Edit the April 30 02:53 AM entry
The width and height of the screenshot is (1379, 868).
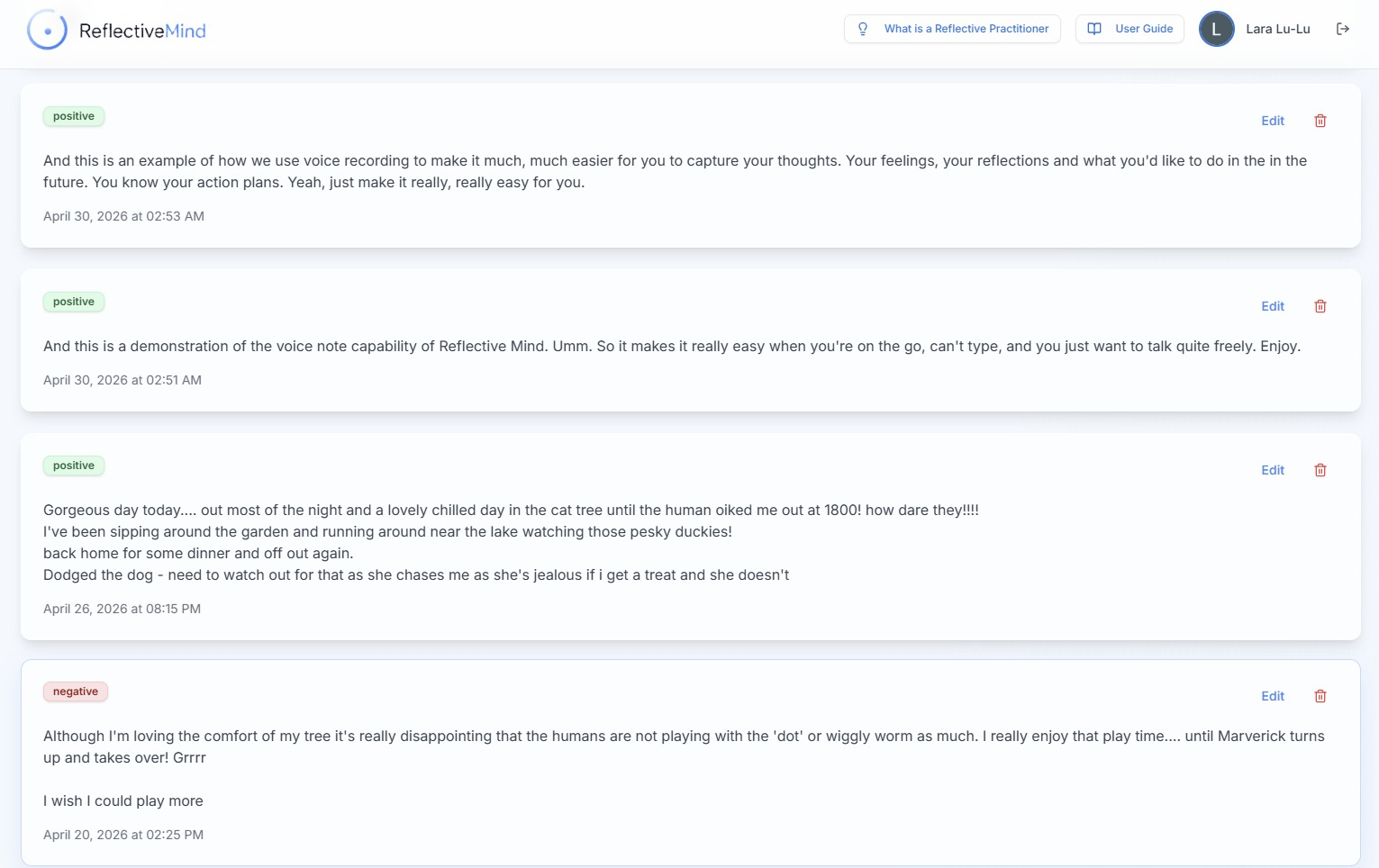point(1273,121)
